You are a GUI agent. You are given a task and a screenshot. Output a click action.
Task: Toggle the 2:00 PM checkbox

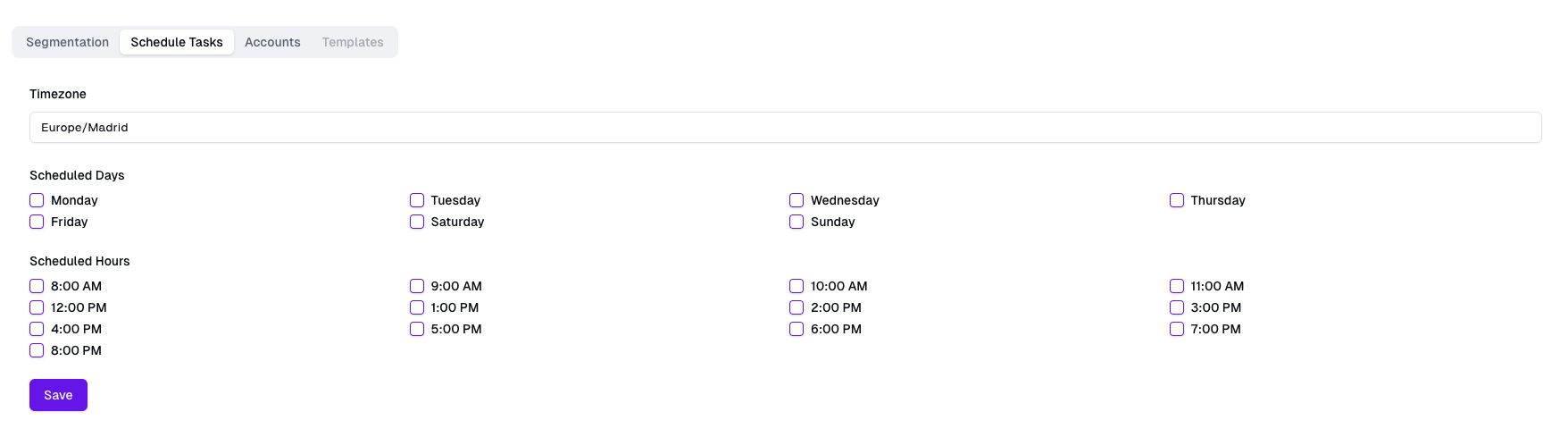coord(797,307)
